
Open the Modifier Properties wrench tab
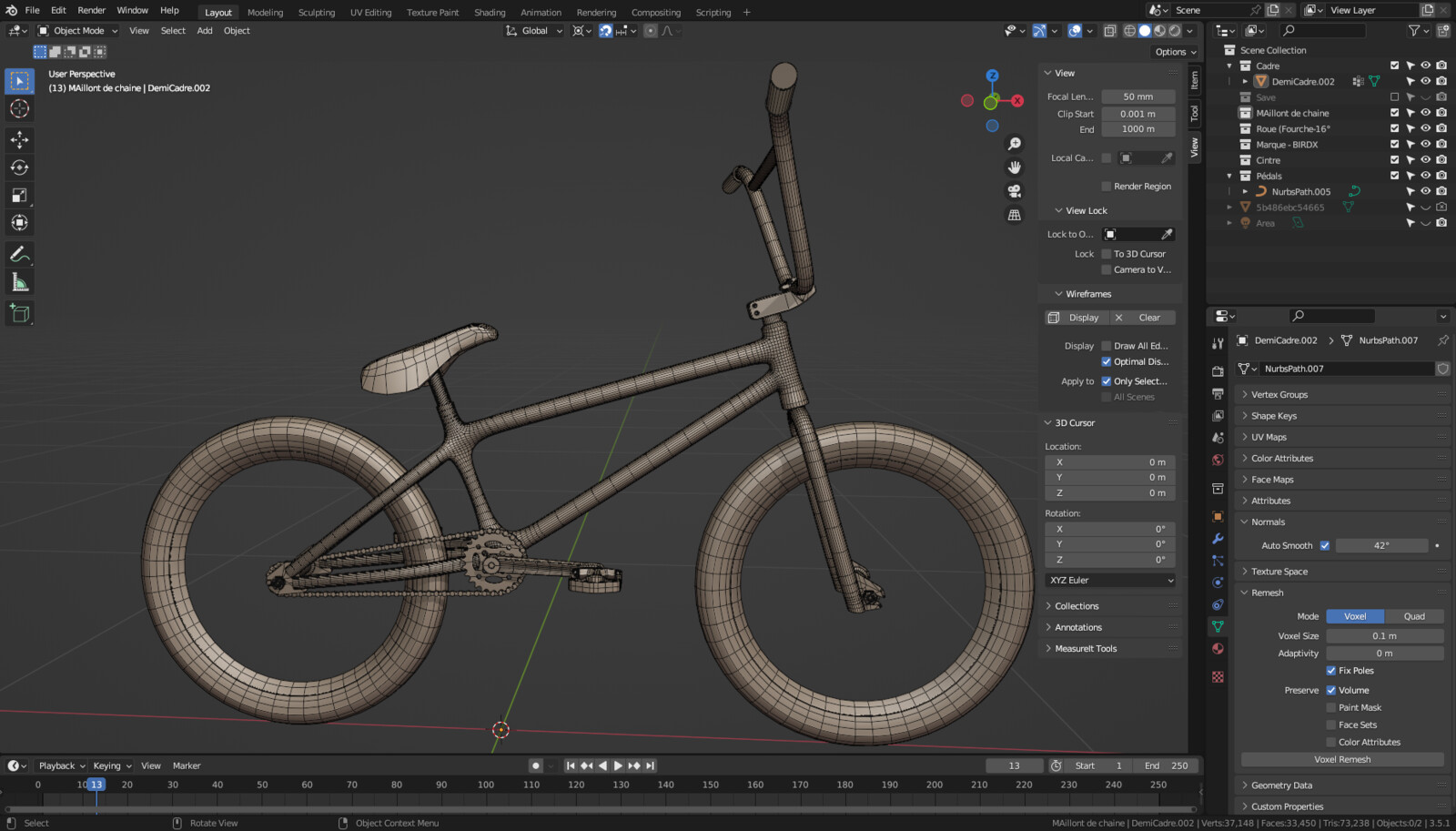click(1218, 536)
